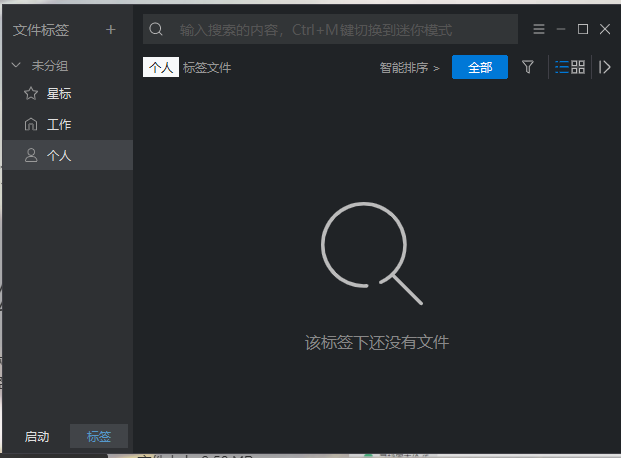This screenshot has height=458, width=621.
Task: Collapse the 未分组 group chevron
Action: point(15,65)
